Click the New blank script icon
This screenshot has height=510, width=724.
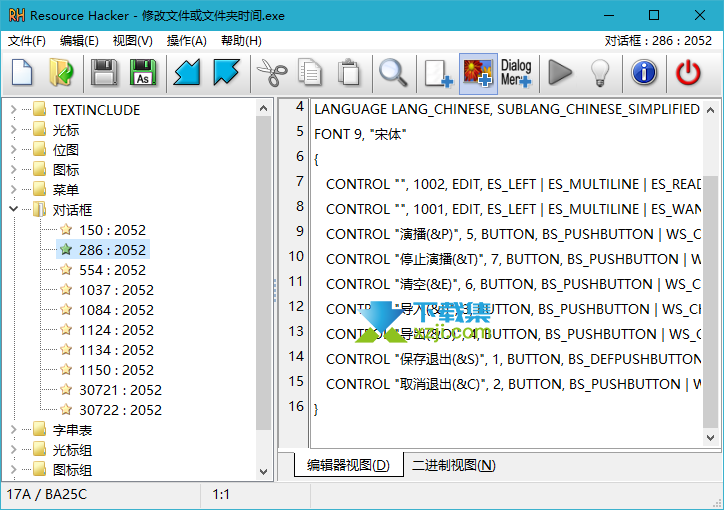[22, 73]
